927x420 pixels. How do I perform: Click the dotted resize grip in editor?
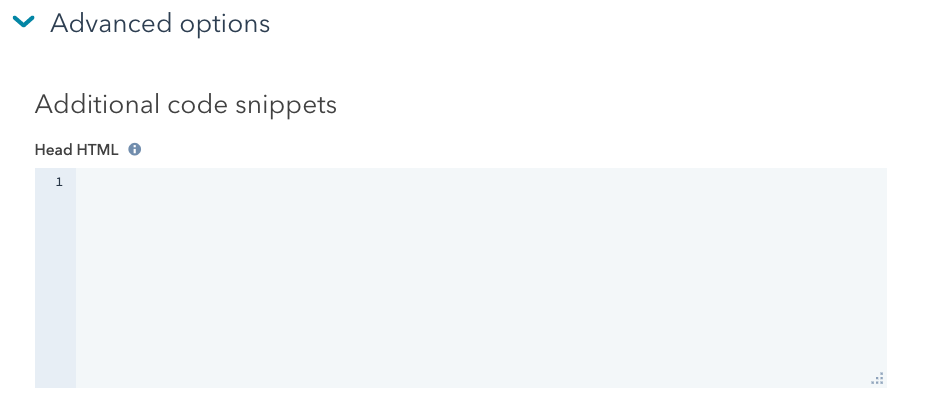click(877, 379)
